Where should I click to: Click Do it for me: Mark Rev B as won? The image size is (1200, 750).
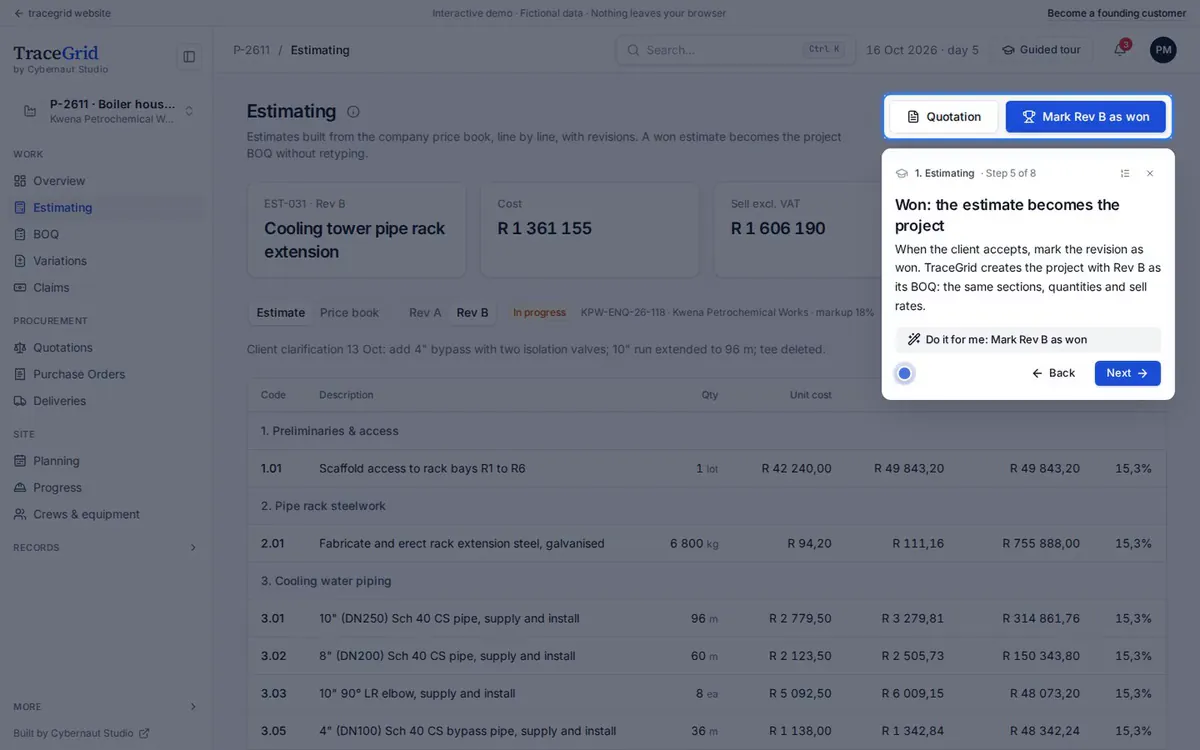(1028, 340)
